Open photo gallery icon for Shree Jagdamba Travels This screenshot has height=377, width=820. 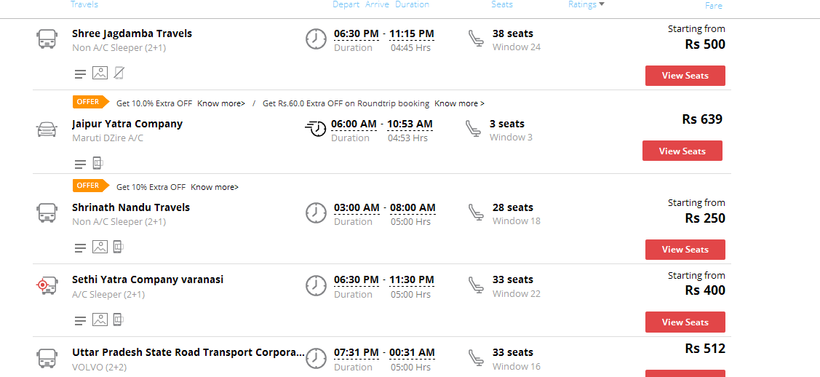100,73
